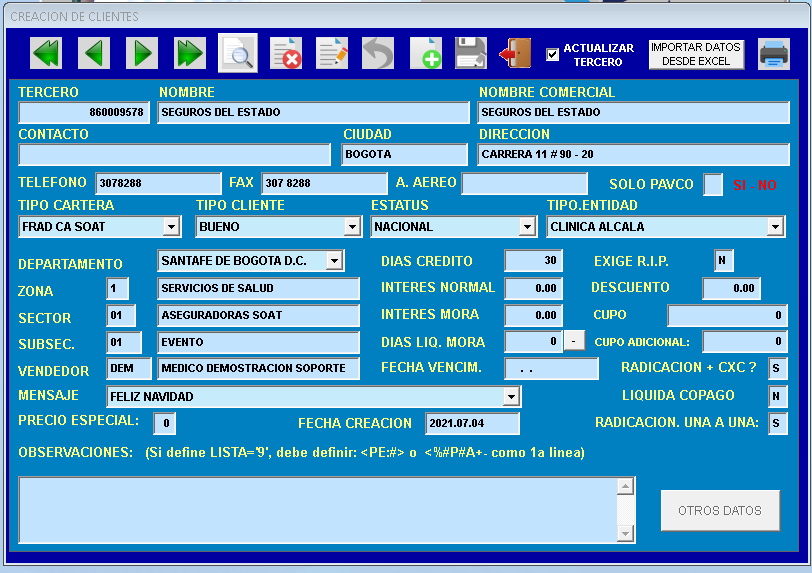Click the Observaciones scrollbar down arrow
Screen dimensions: 812x573
pyautogui.click(x=626, y=533)
